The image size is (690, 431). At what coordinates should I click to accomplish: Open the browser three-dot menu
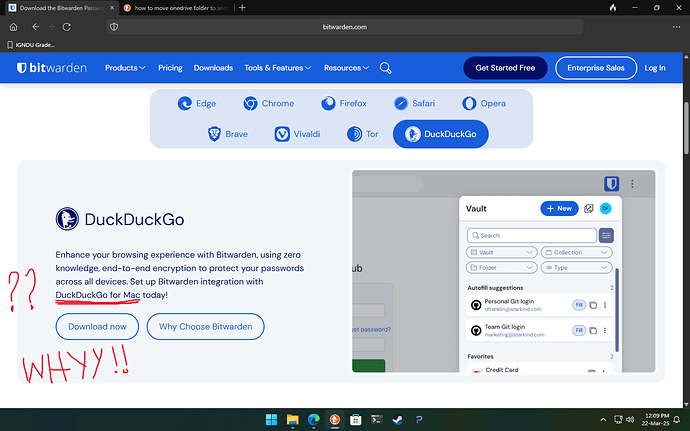tap(676, 27)
